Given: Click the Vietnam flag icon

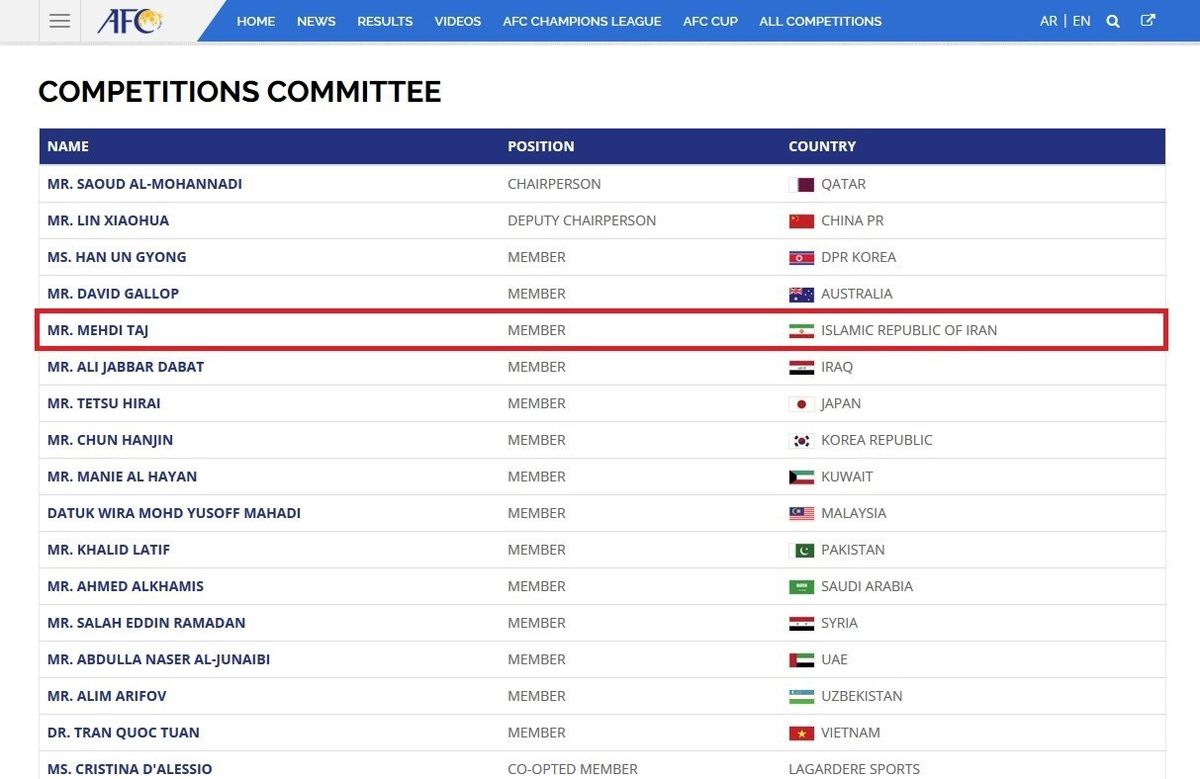Looking at the screenshot, I should [800, 732].
